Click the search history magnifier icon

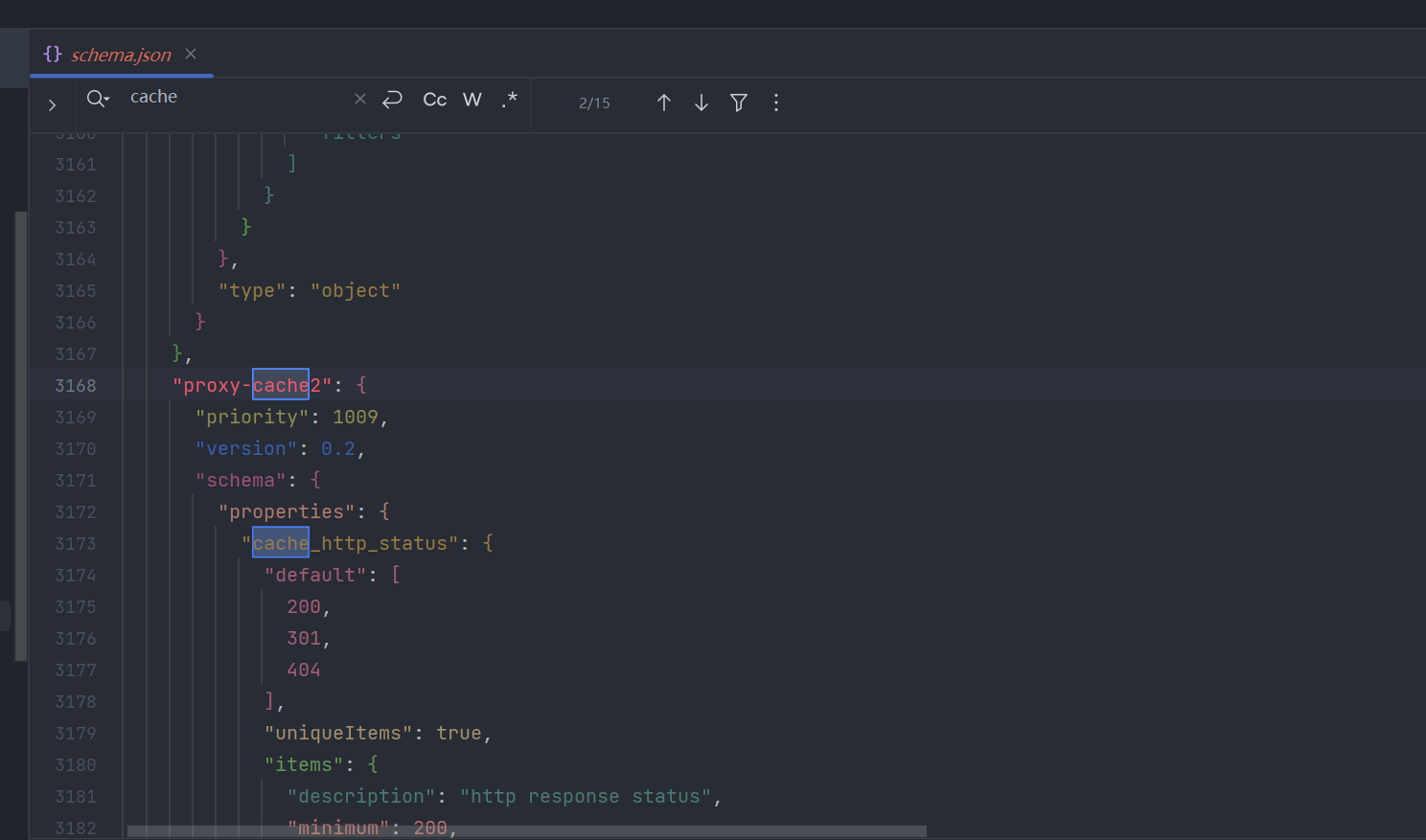(x=97, y=99)
